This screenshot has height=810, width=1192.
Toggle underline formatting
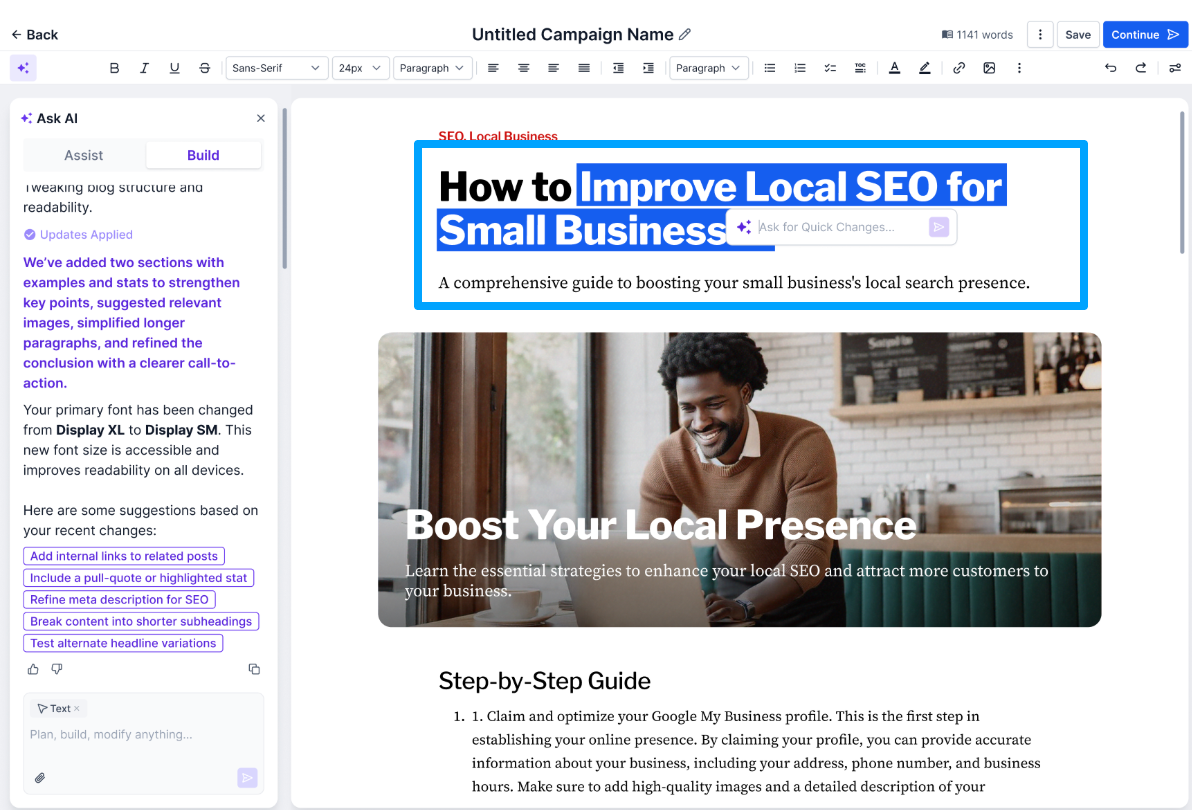point(175,68)
